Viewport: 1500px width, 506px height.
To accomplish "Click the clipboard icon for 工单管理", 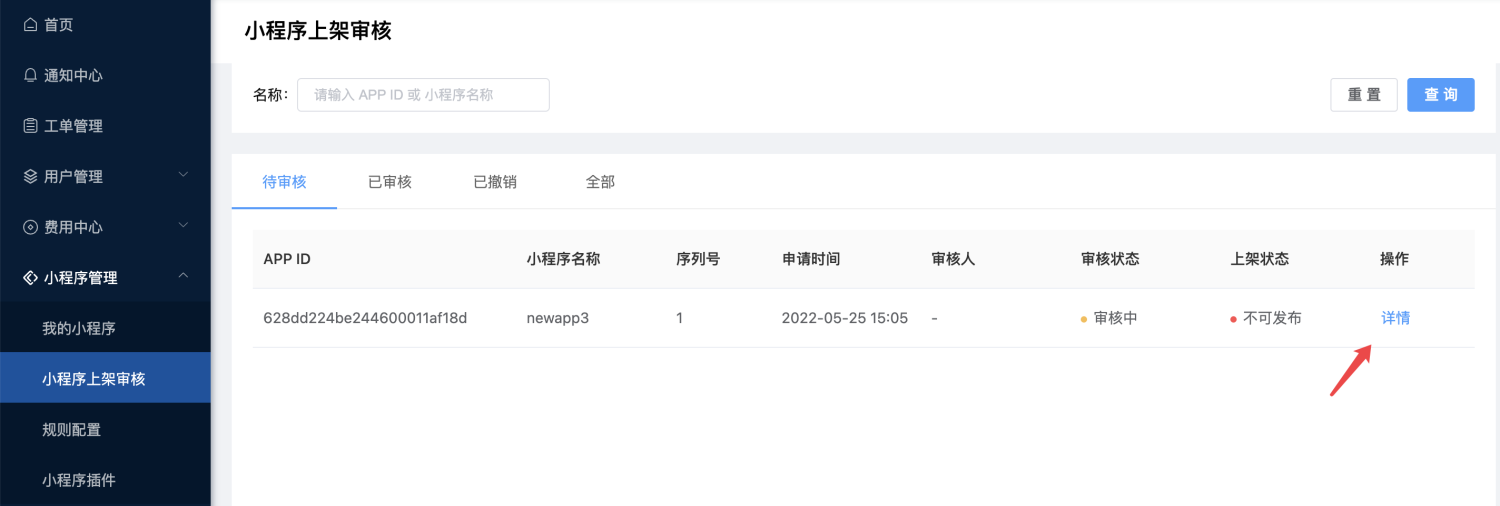I will click(30, 126).
